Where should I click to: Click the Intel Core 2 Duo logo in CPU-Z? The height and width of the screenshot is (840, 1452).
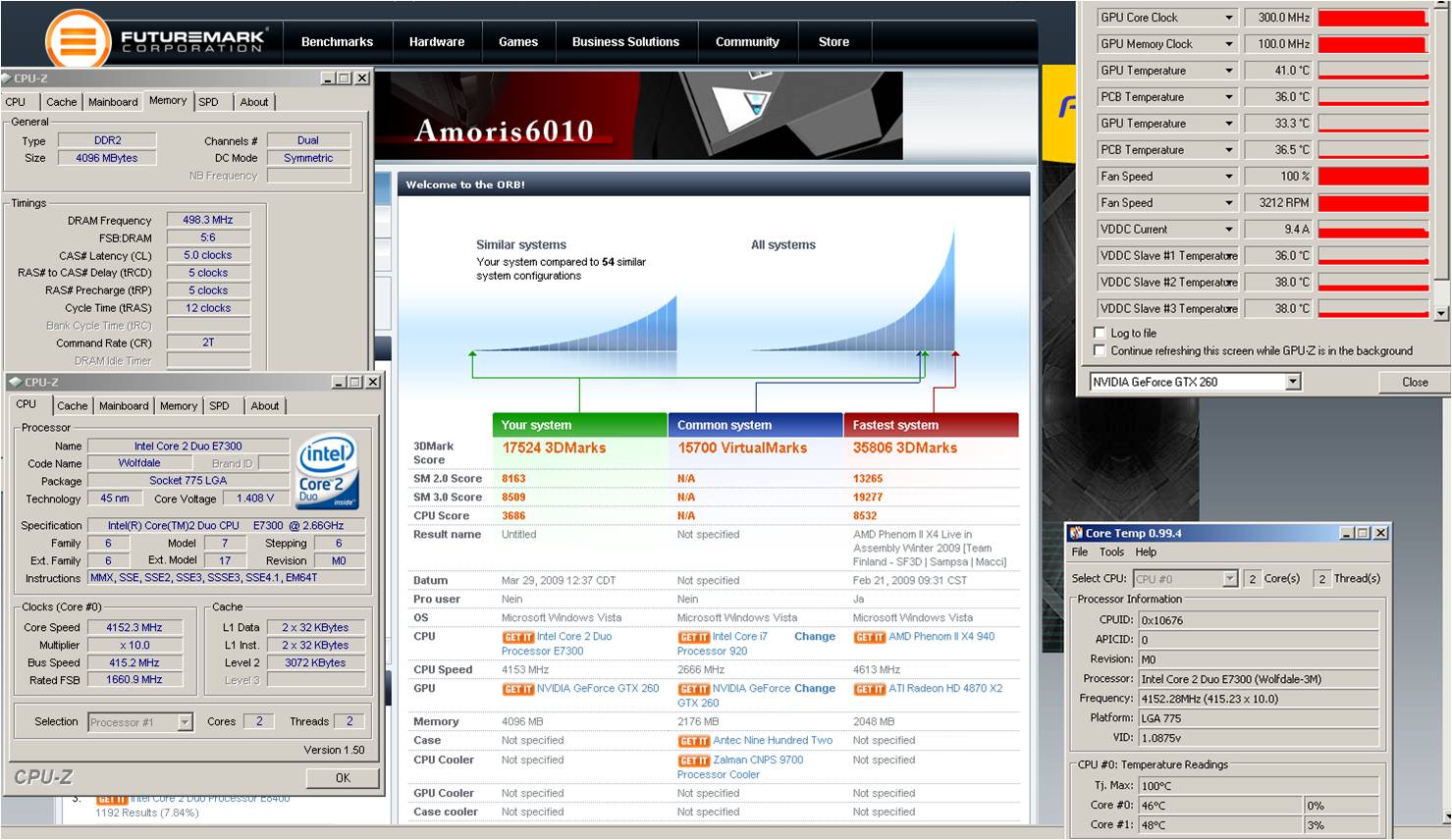(327, 472)
